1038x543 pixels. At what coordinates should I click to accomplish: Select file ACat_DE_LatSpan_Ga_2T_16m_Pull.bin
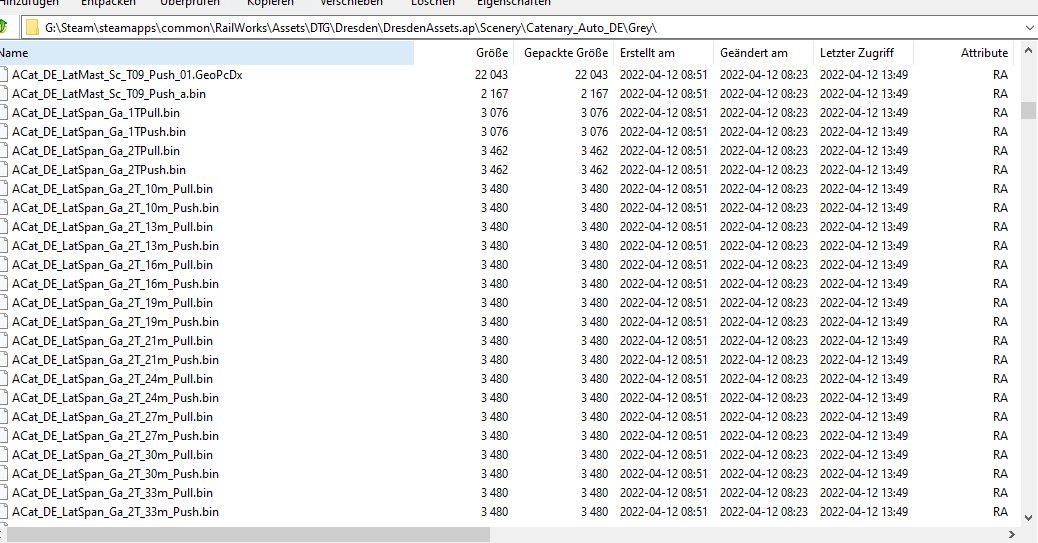[x=113, y=265]
